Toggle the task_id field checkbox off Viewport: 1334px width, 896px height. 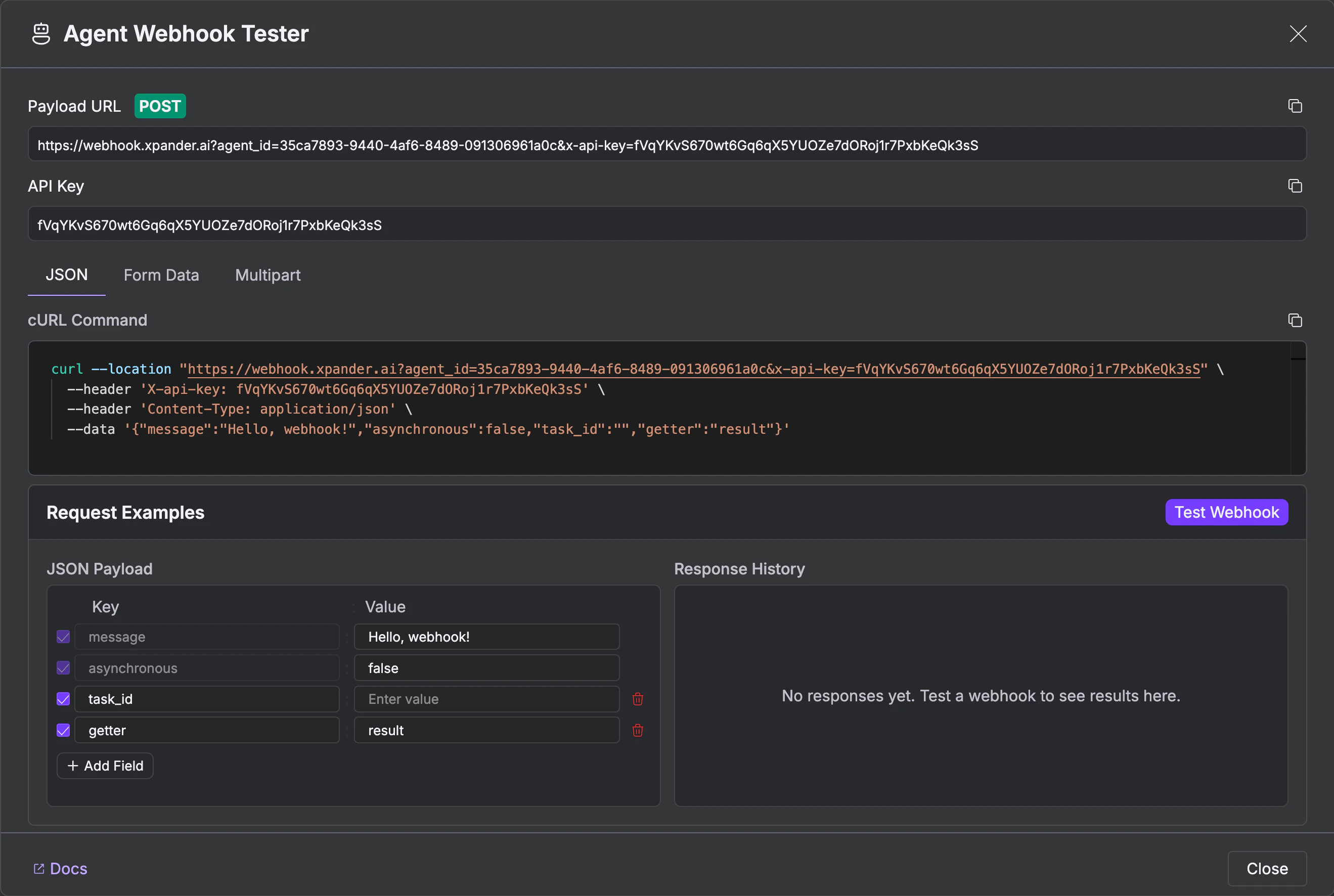coord(63,698)
